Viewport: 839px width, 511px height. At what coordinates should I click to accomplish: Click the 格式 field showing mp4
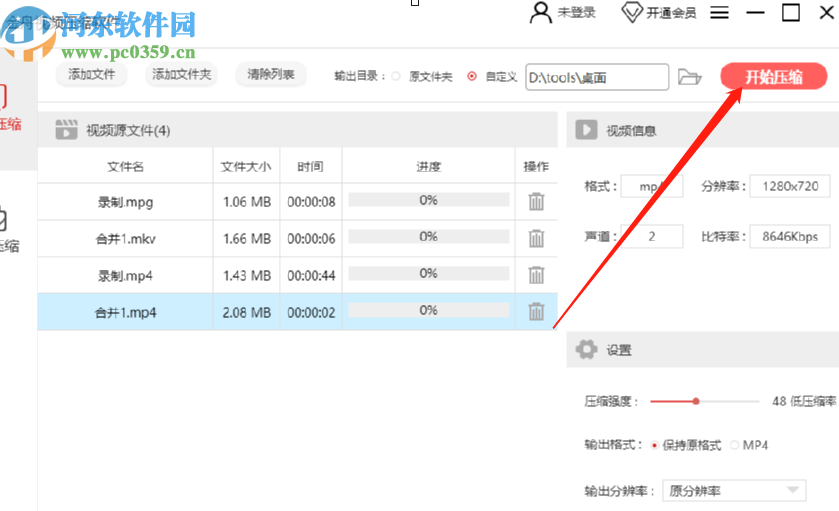[652, 186]
